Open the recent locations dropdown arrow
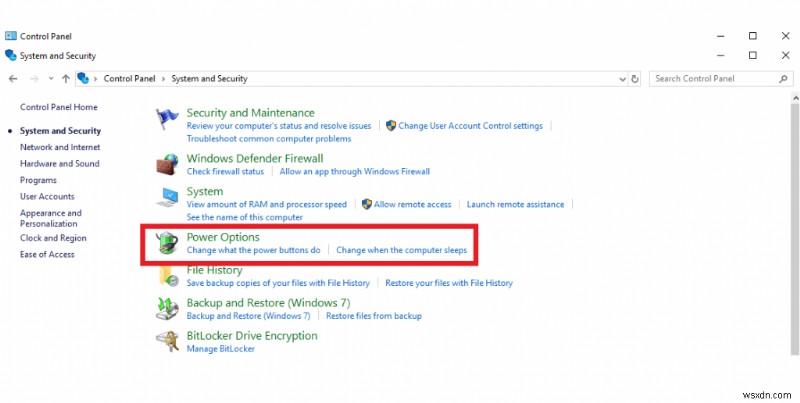Screen dimensions: 800x403 click(x=50, y=78)
